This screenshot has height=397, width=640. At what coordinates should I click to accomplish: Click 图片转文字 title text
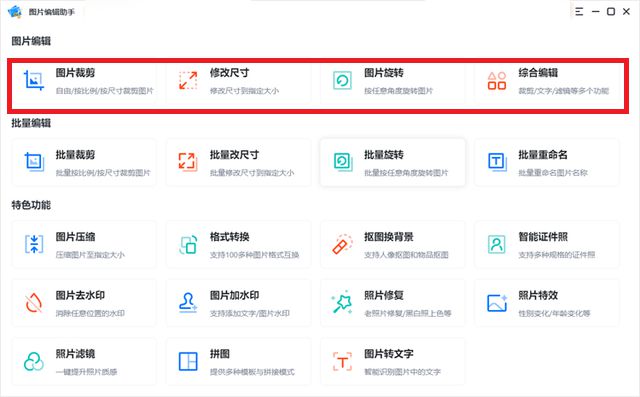[x=389, y=354]
